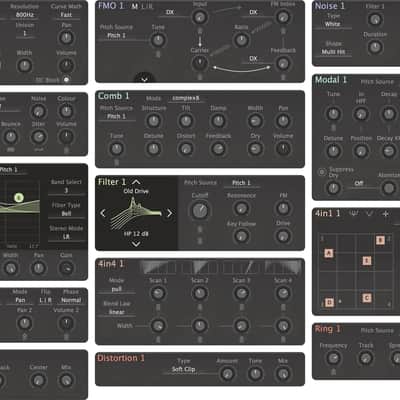Screen dimensions: 400x400
Task: Select waveform thumbnail above Scan 4
Action: pyautogui.click(x=283, y=267)
